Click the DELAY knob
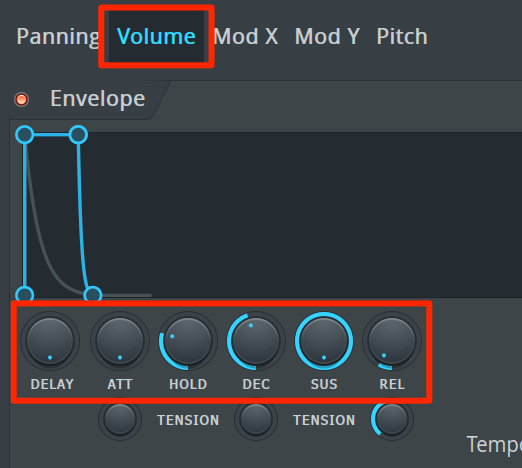Viewport: 522px width, 468px height. click(50, 341)
